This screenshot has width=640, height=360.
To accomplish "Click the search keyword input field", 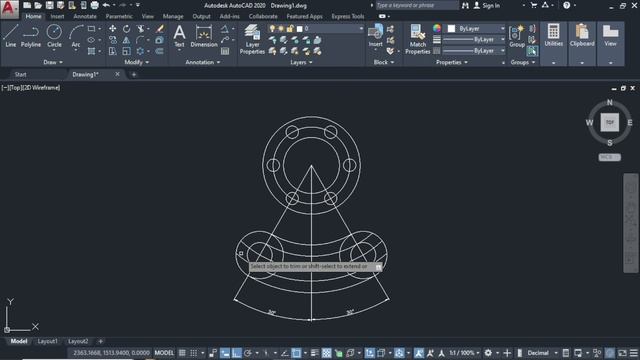I will tap(416, 5).
